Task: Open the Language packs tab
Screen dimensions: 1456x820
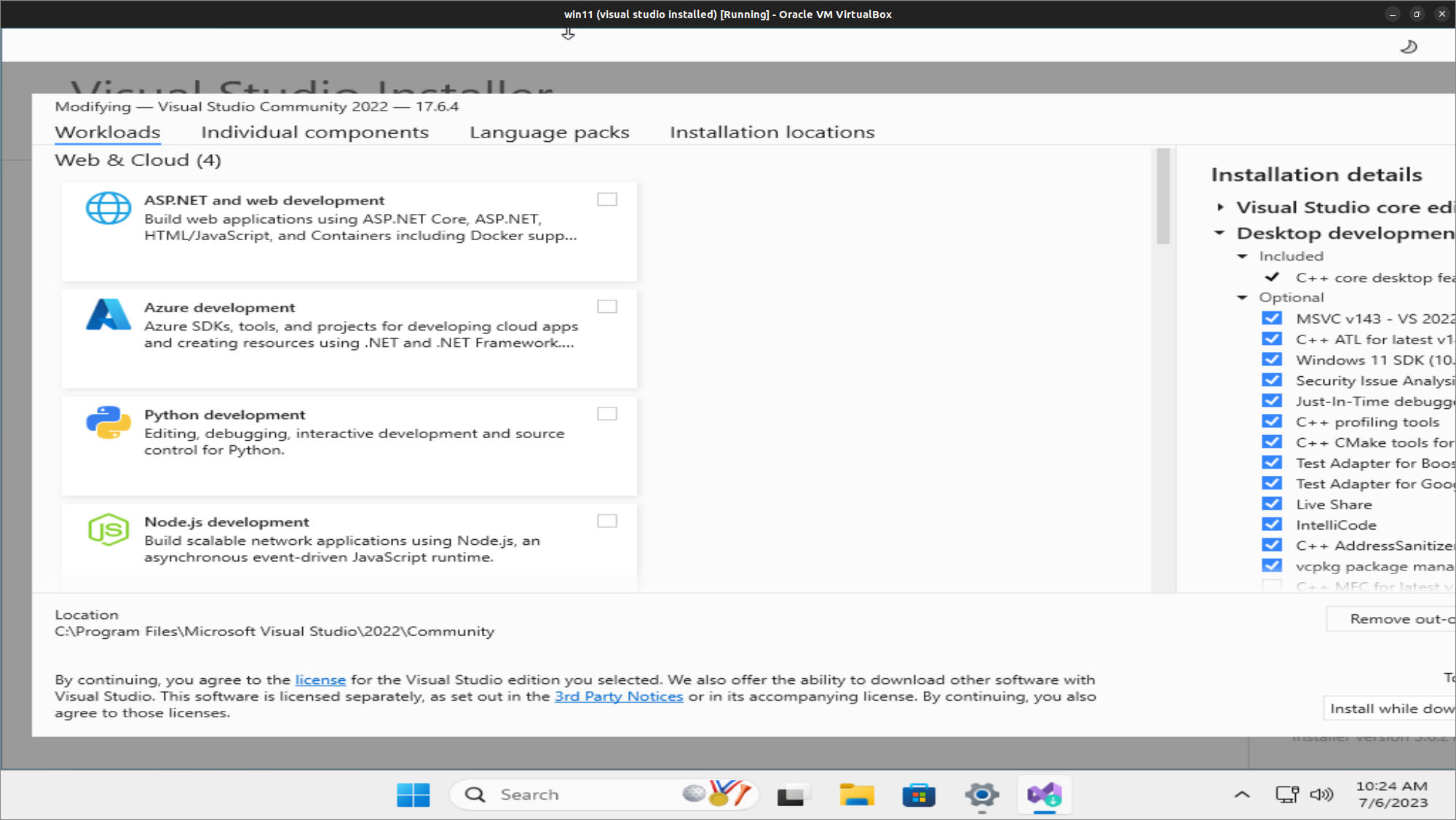Action: (x=549, y=132)
